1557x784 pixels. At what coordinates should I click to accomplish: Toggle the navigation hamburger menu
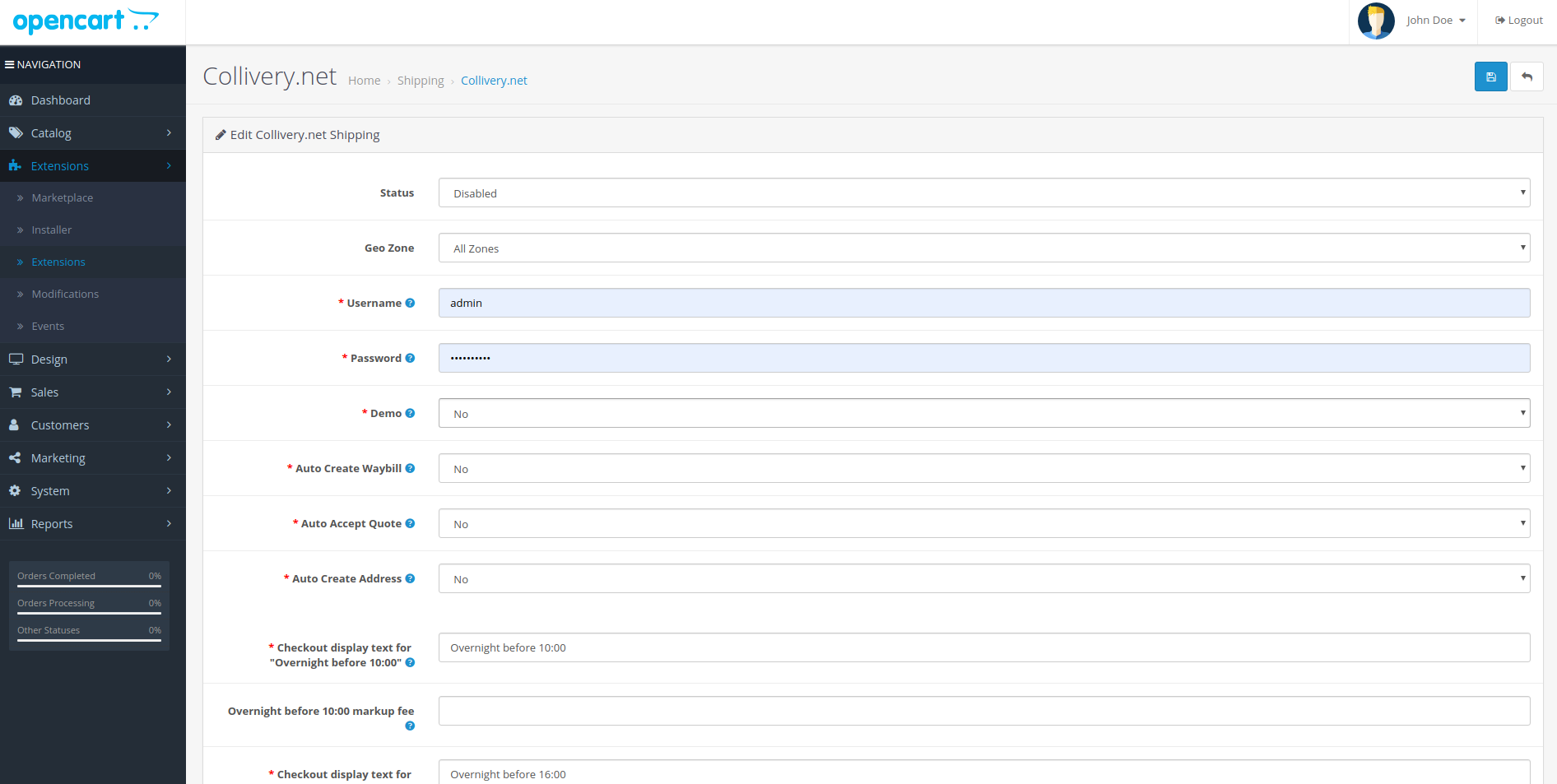(10, 64)
